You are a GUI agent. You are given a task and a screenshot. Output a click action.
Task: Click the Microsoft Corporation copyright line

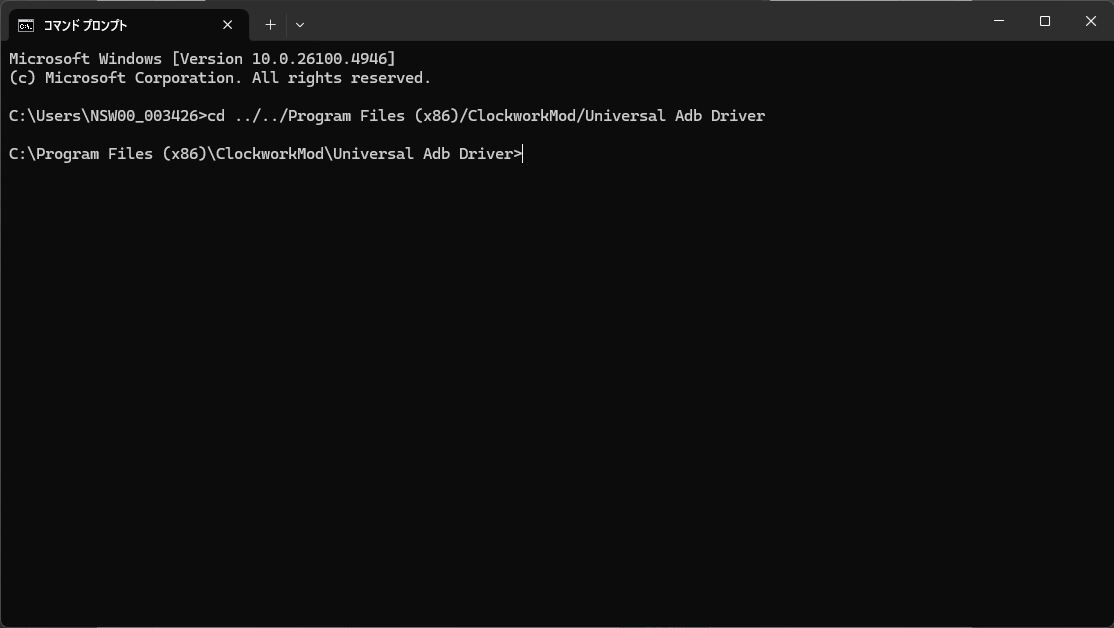click(x=220, y=78)
